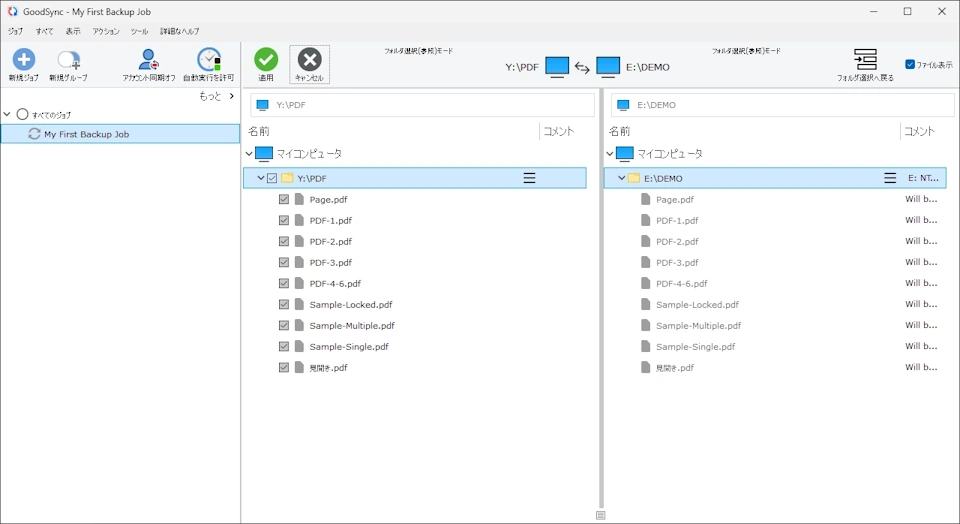The image size is (960, 524).
Task: Uncheck left 見開き.pdf checkbox
Action: [x=283, y=367]
